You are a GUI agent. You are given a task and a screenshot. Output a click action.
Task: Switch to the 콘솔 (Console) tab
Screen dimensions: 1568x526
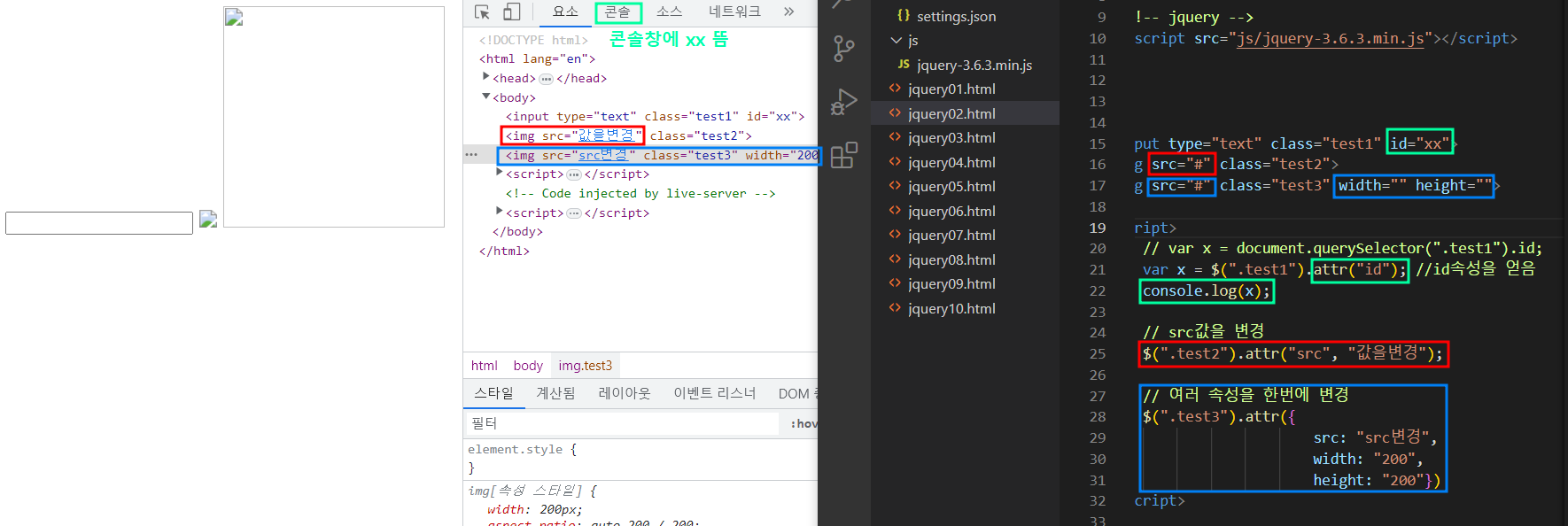(617, 12)
